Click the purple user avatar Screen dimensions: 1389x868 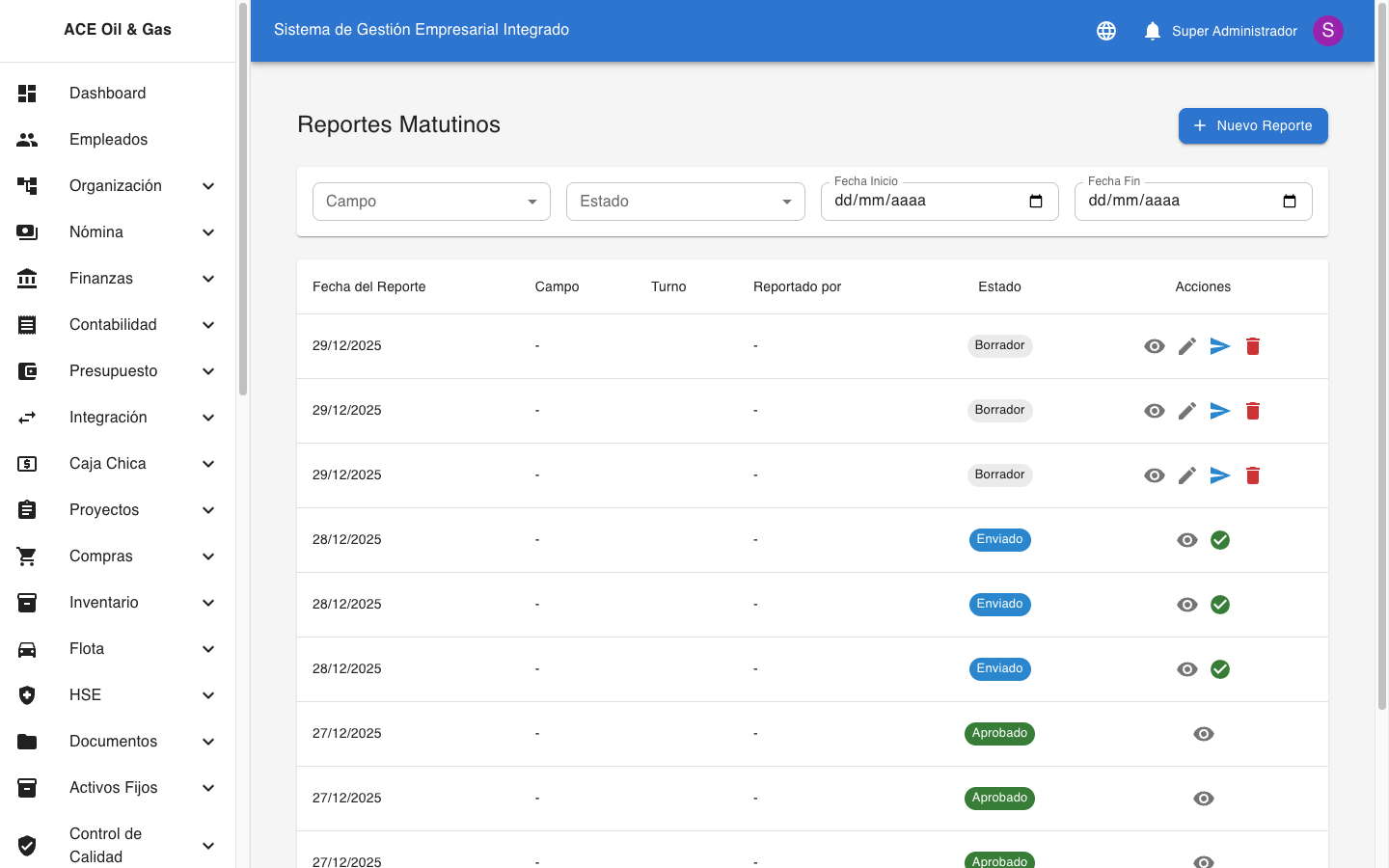click(1327, 31)
